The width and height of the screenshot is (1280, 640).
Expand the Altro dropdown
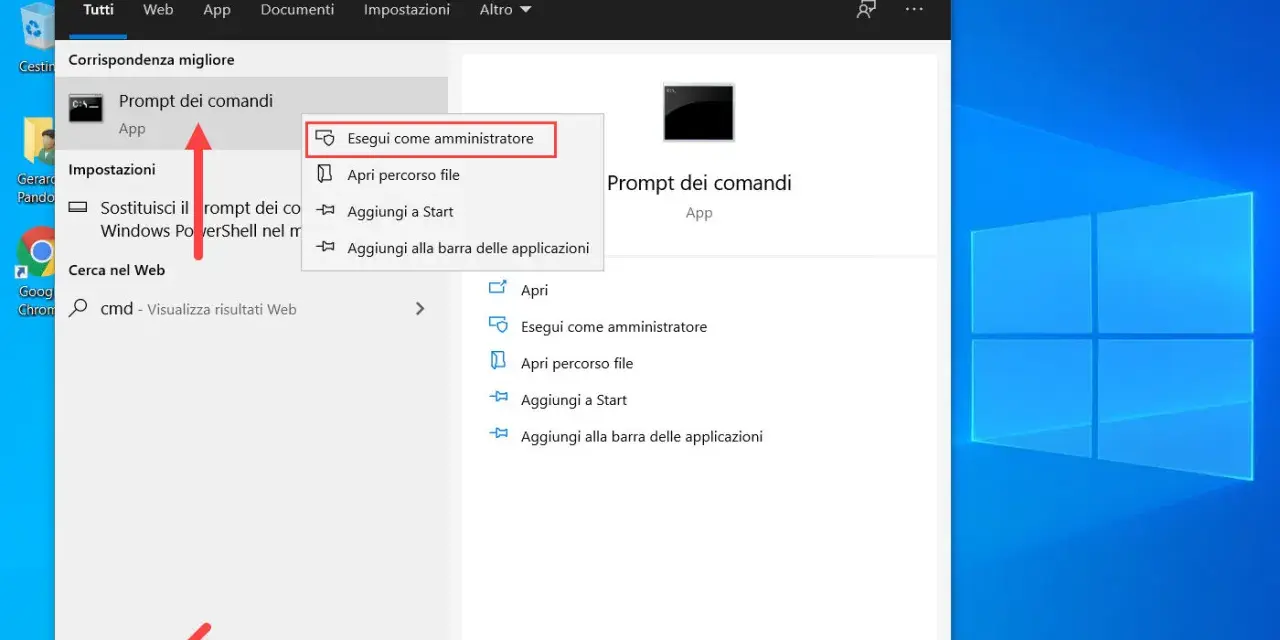(506, 10)
